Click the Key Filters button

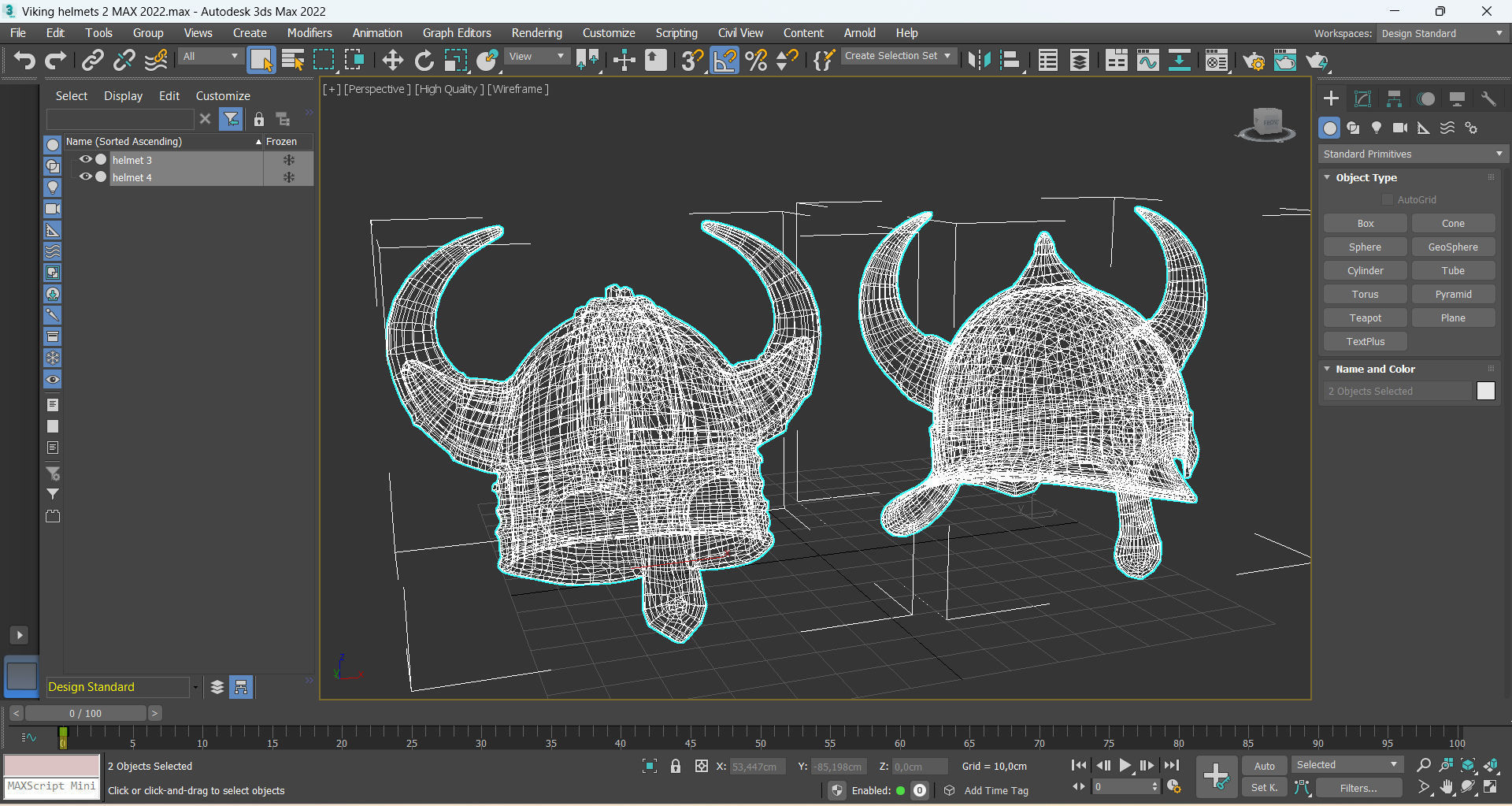tap(1358, 788)
